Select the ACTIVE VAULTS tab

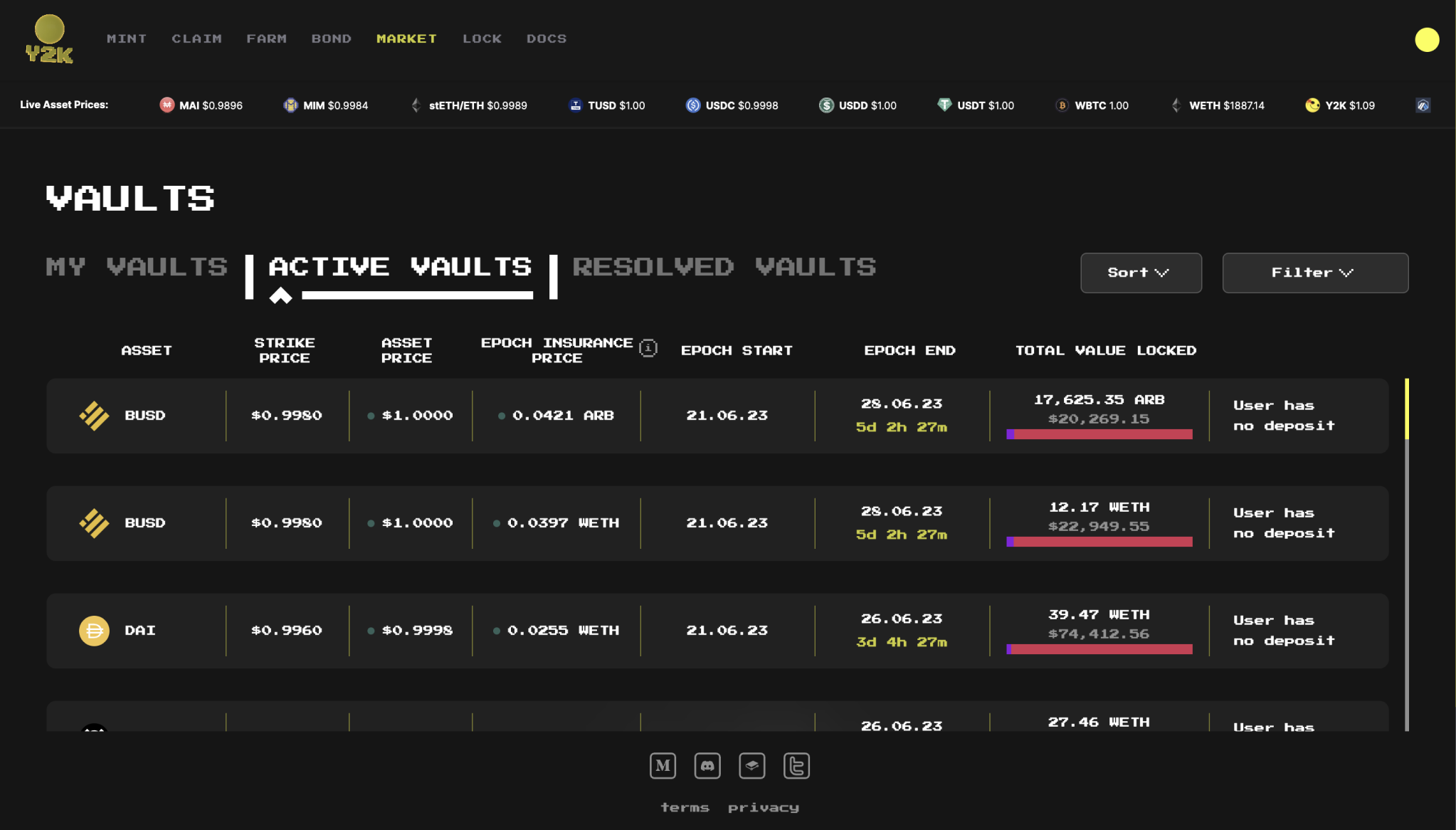pyautogui.click(x=400, y=267)
